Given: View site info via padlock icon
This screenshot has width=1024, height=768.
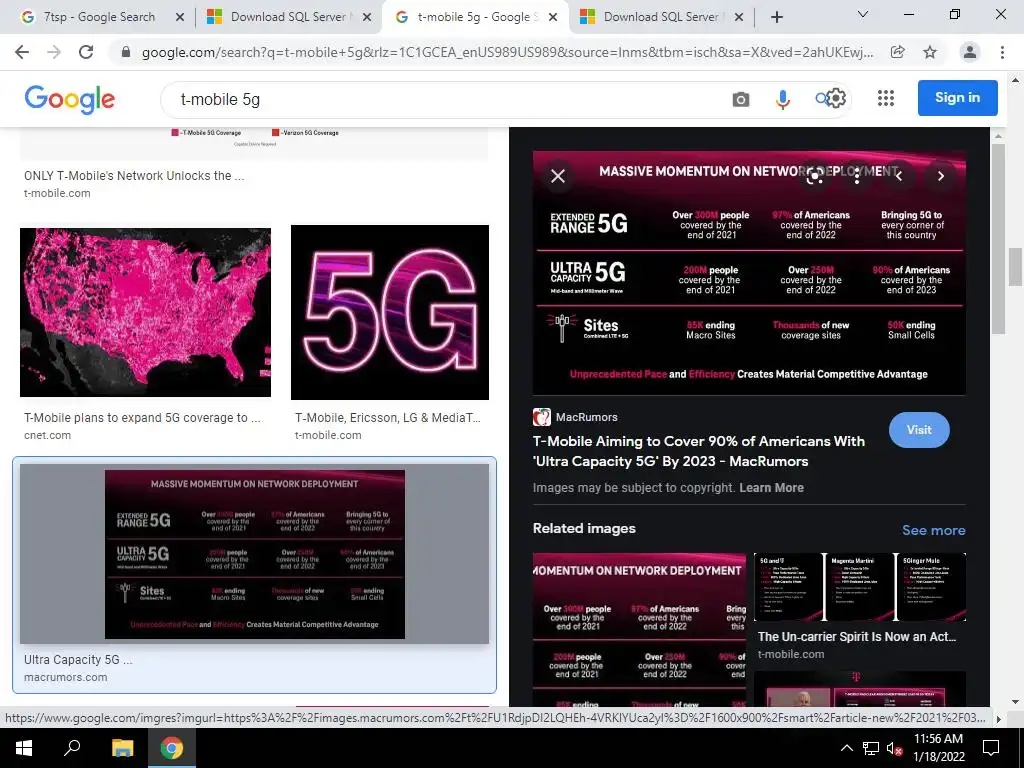Looking at the screenshot, I should point(126,52).
